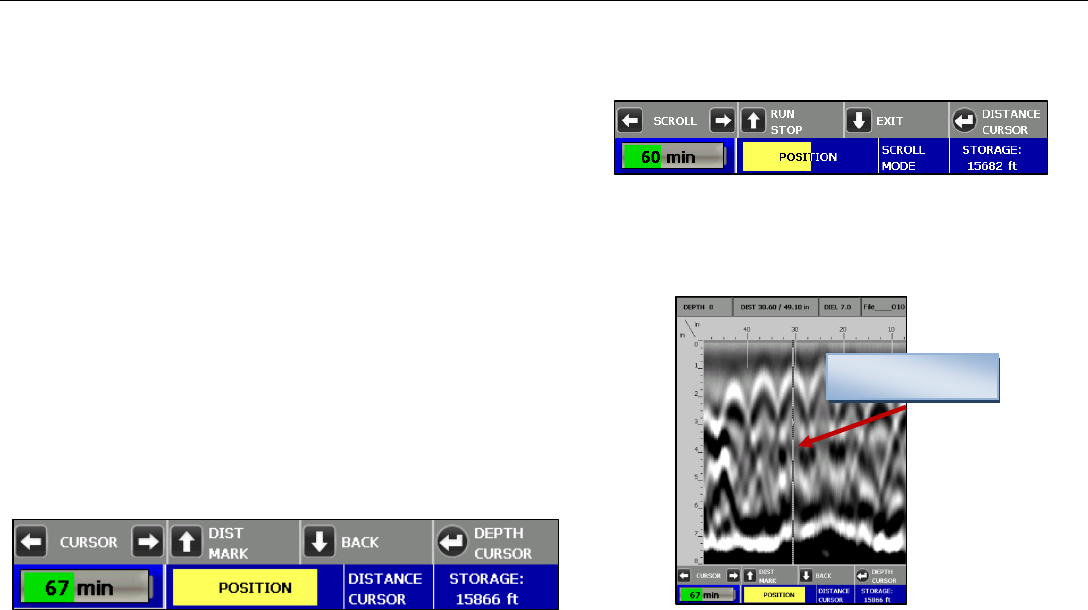Click the right arrow beside SCROLL
Image resolution: width=1088 pixels, height=610 pixels.
click(722, 121)
